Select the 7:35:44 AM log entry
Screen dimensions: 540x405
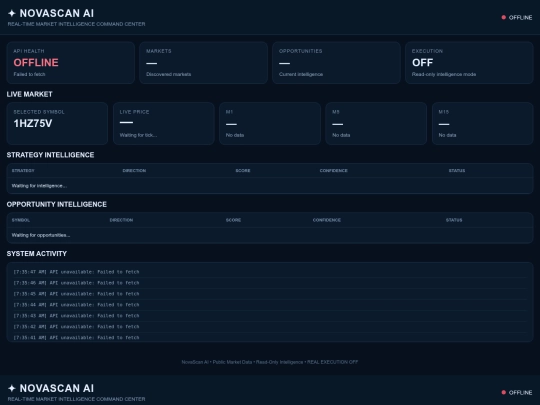coord(270,305)
